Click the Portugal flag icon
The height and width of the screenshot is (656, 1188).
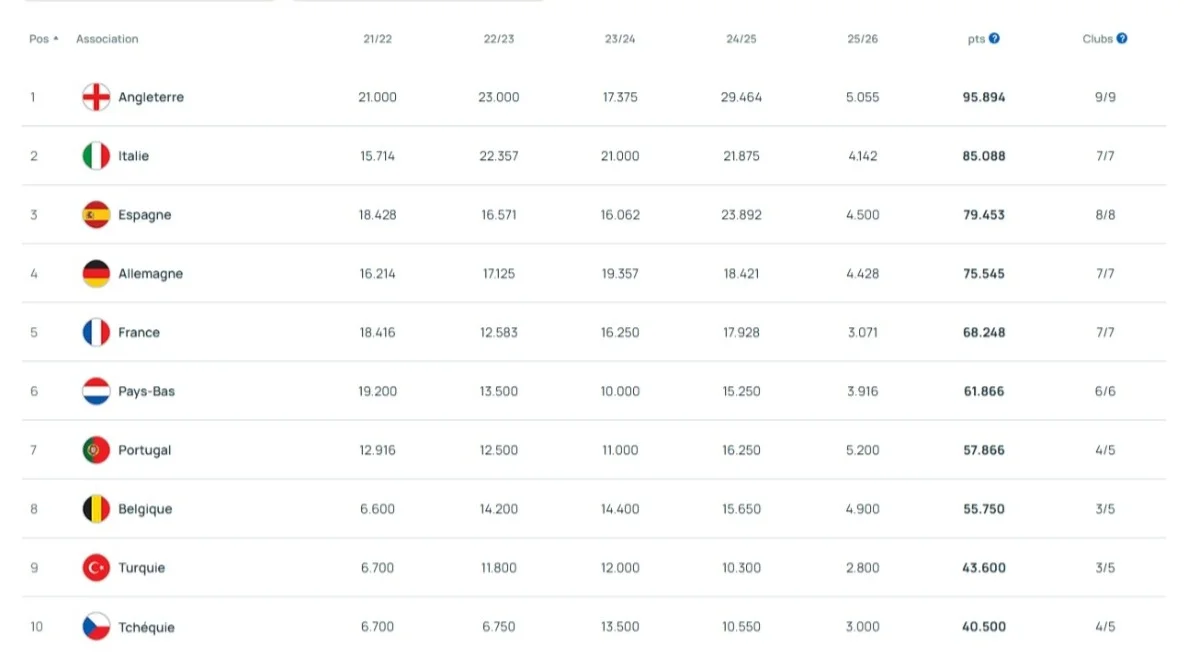pos(96,450)
